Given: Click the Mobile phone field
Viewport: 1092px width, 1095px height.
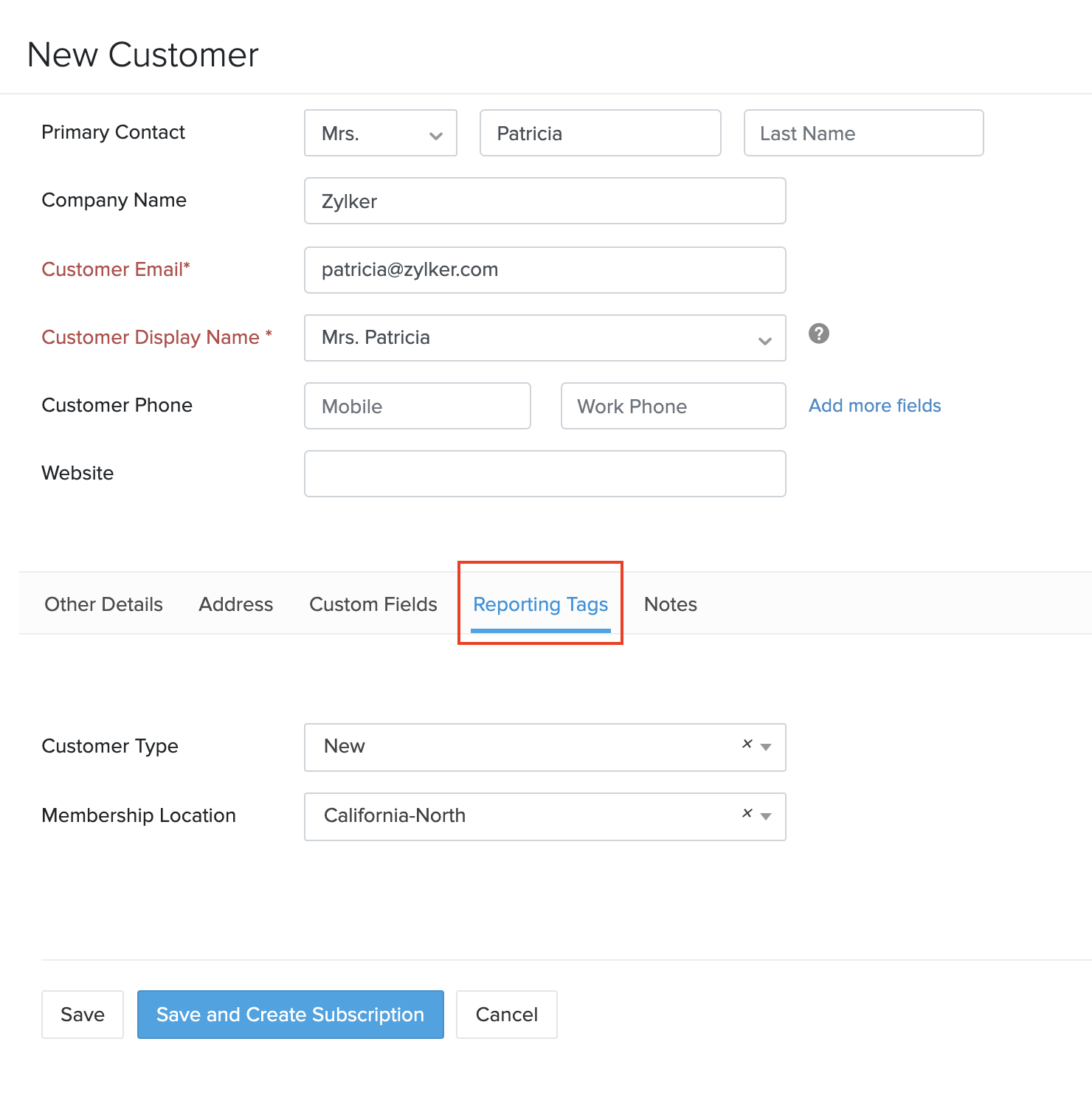Looking at the screenshot, I should [x=417, y=406].
